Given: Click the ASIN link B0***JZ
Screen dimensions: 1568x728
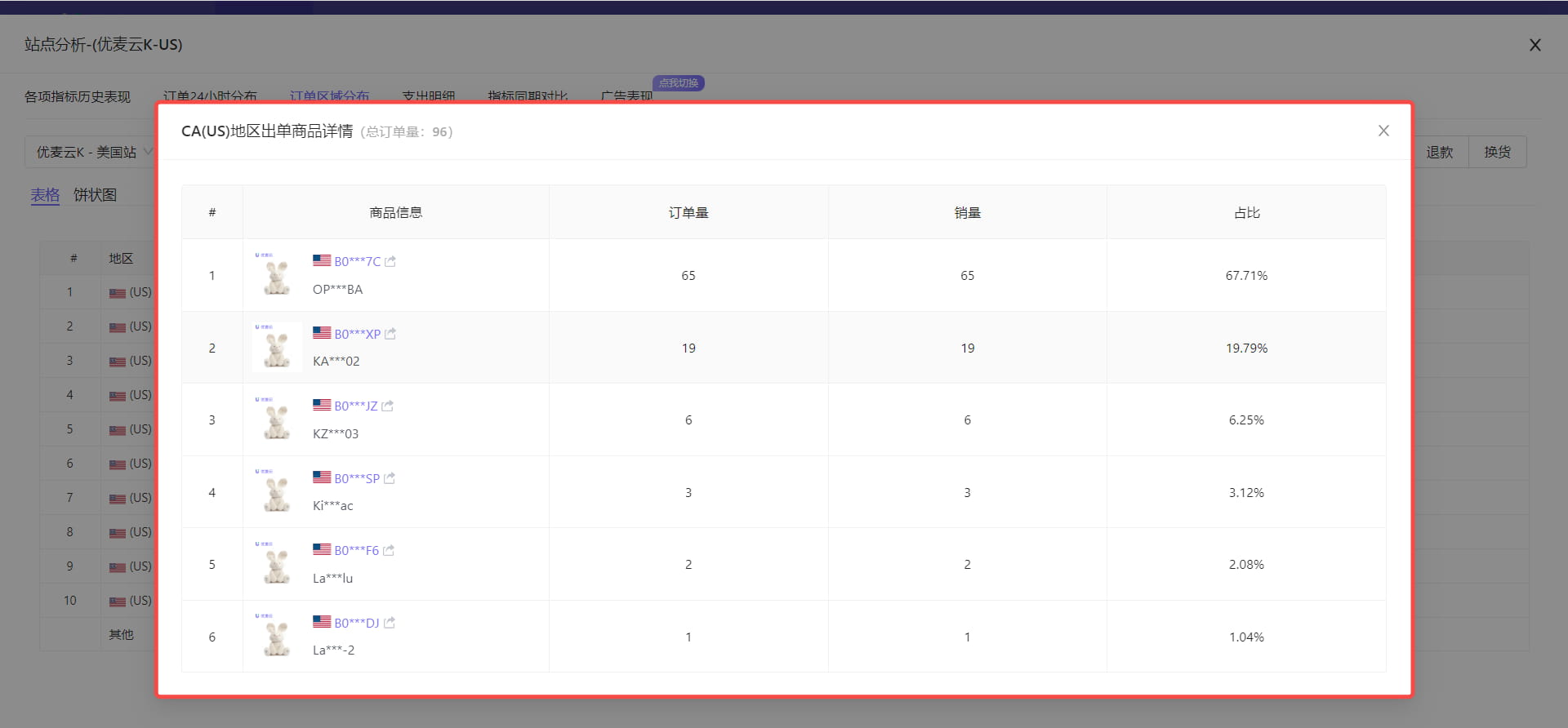Looking at the screenshot, I should 356,406.
